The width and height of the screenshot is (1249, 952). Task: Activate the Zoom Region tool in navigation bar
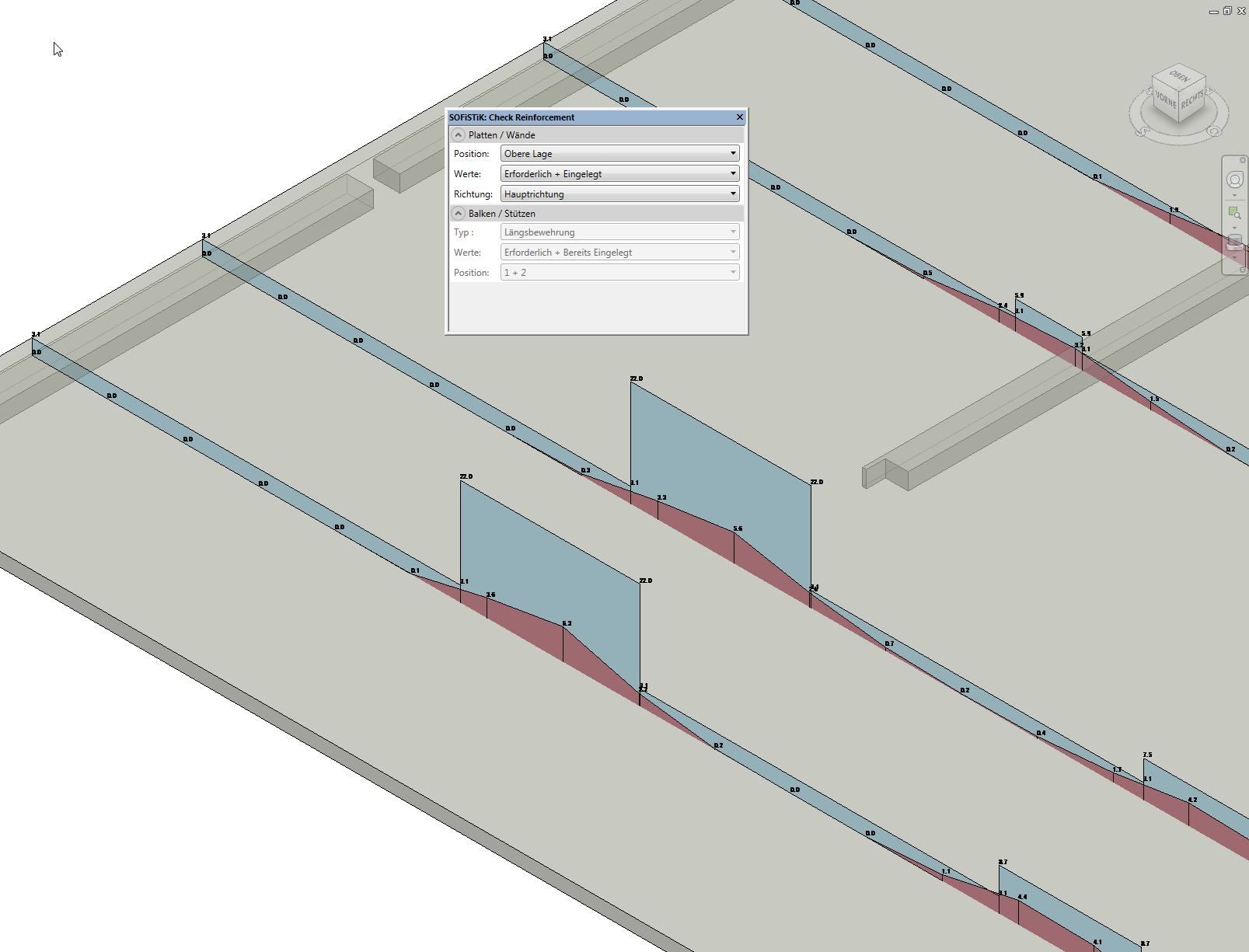(x=1234, y=213)
